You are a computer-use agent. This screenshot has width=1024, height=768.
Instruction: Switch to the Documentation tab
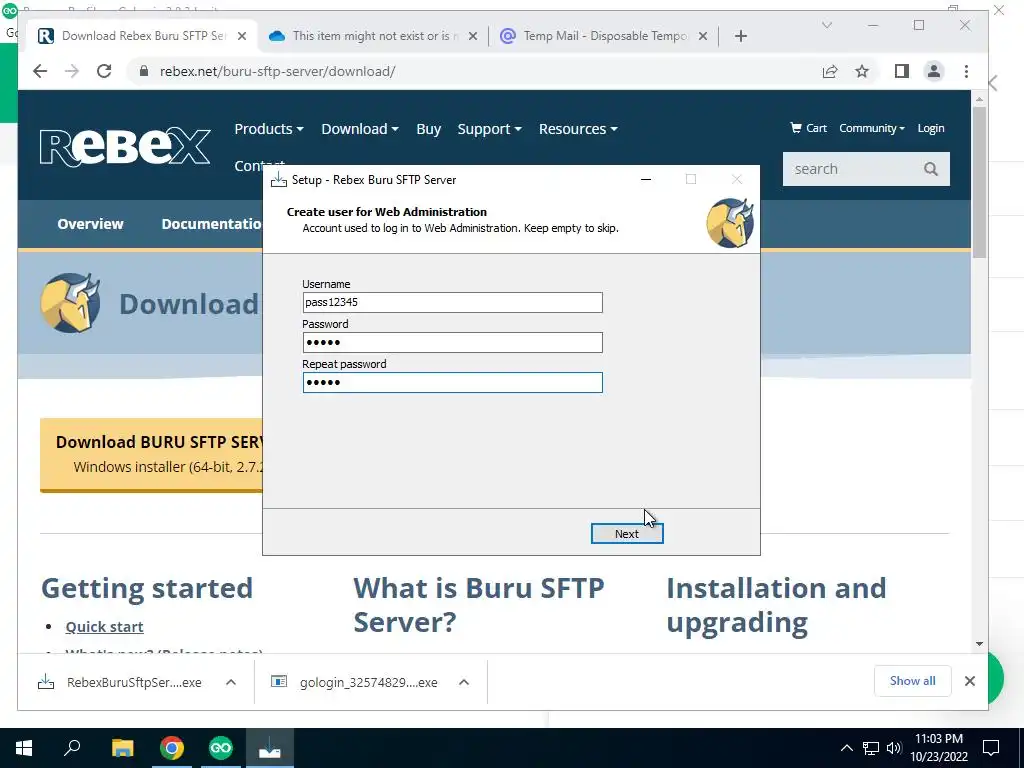[x=212, y=224]
